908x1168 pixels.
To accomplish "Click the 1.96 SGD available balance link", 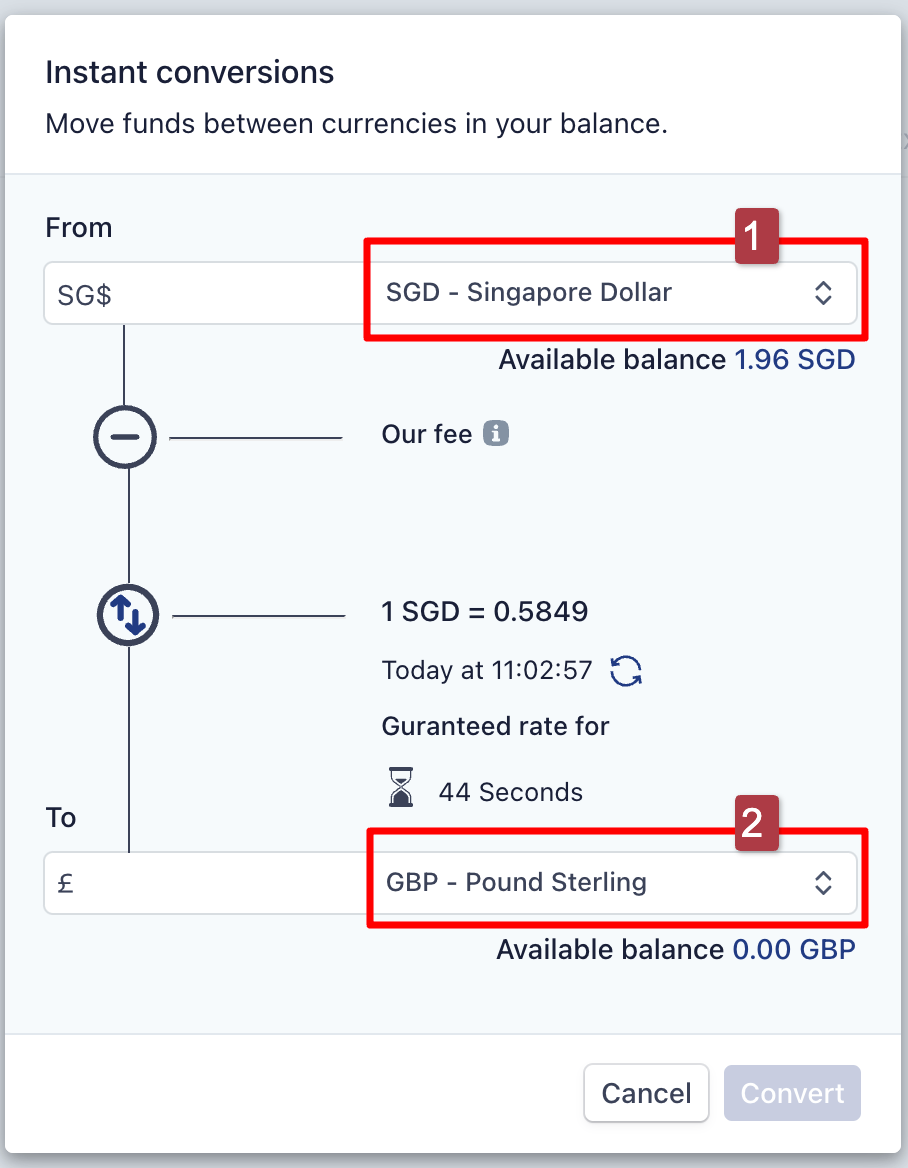I will [795, 359].
